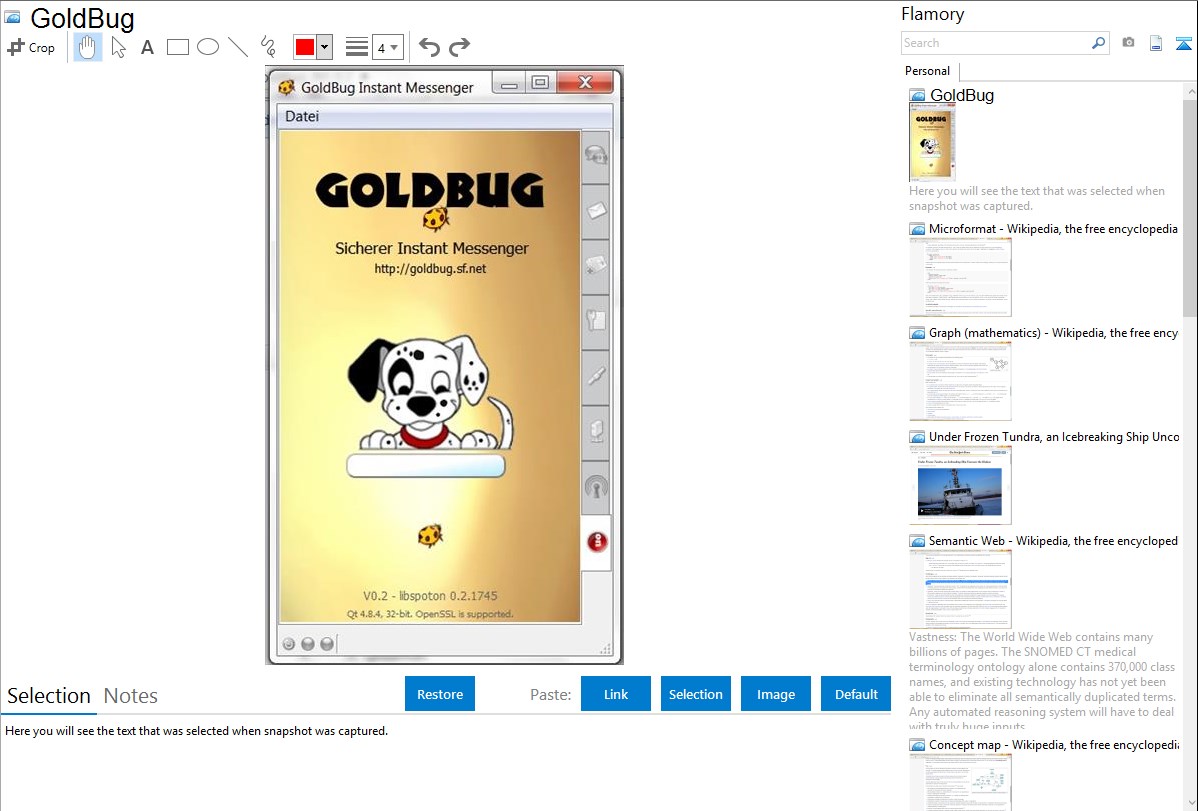Select the Microformat - Wikipedia snapshot title
The width and height of the screenshot is (1198, 811).
coord(1053,229)
